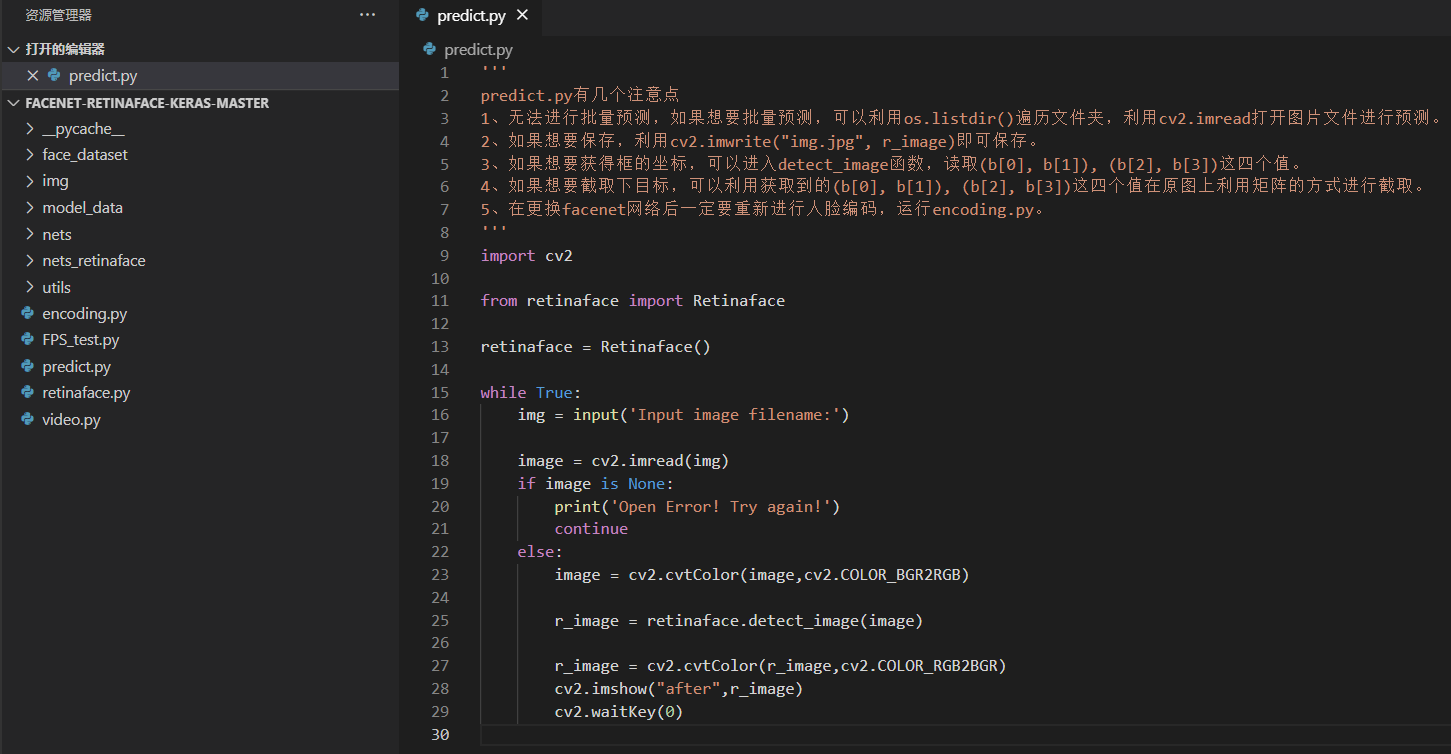This screenshot has height=754, width=1451.
Task: Click the comment mentioning os.listdir()
Action: tap(964, 119)
